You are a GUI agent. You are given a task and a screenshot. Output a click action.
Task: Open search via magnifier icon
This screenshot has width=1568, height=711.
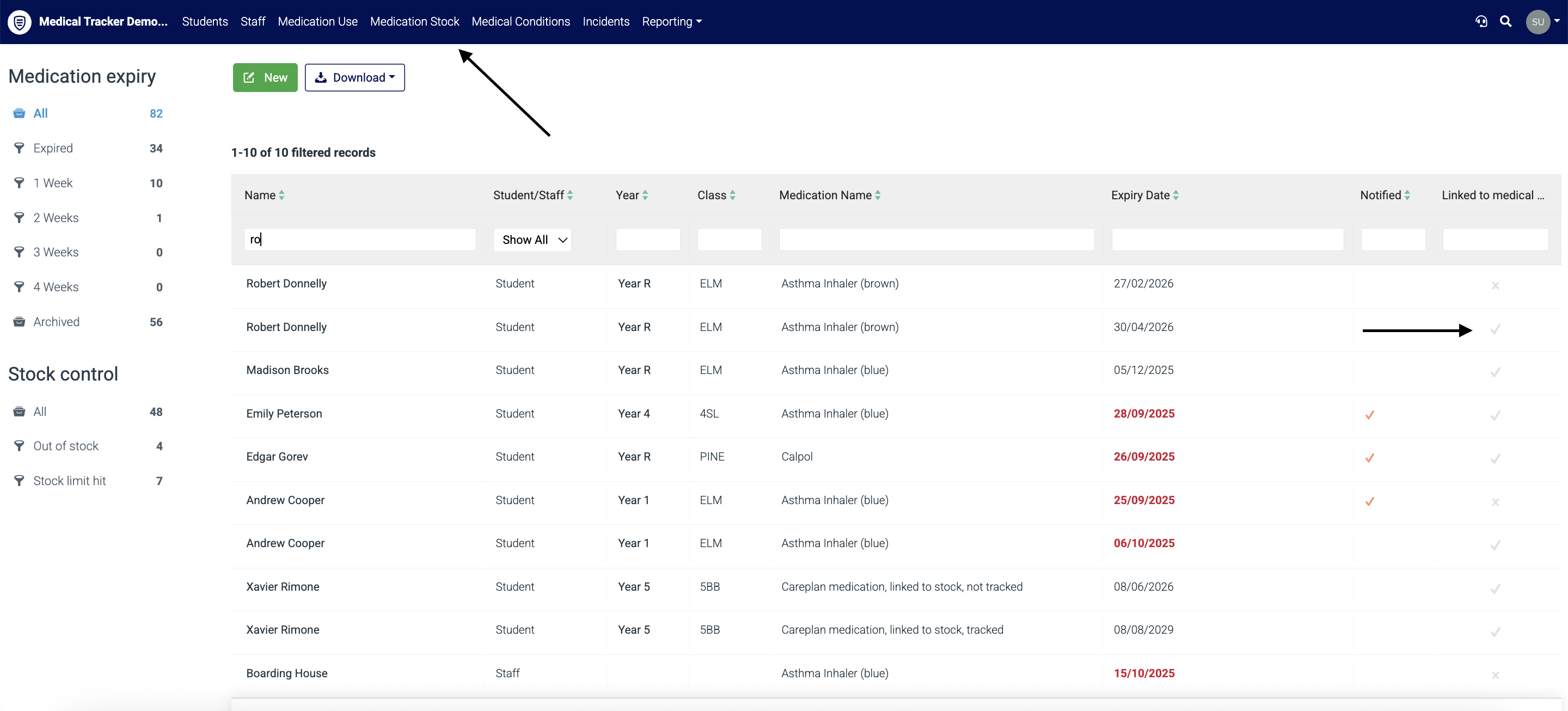point(1505,21)
